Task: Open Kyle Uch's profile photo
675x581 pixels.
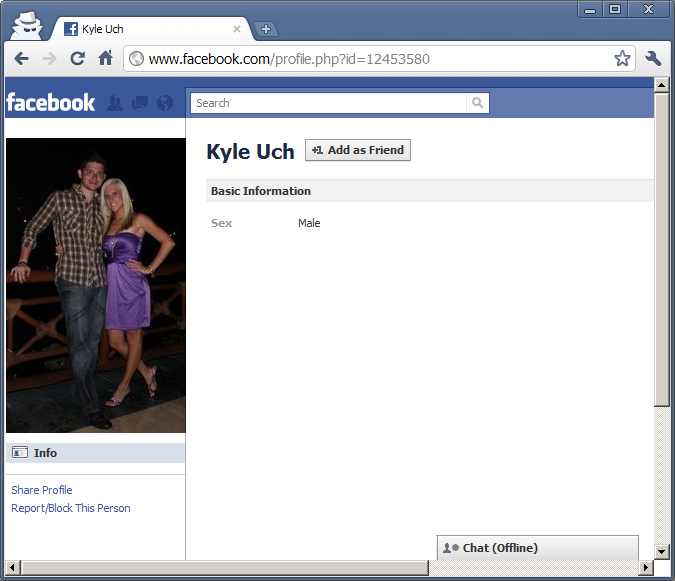Action: [96, 285]
